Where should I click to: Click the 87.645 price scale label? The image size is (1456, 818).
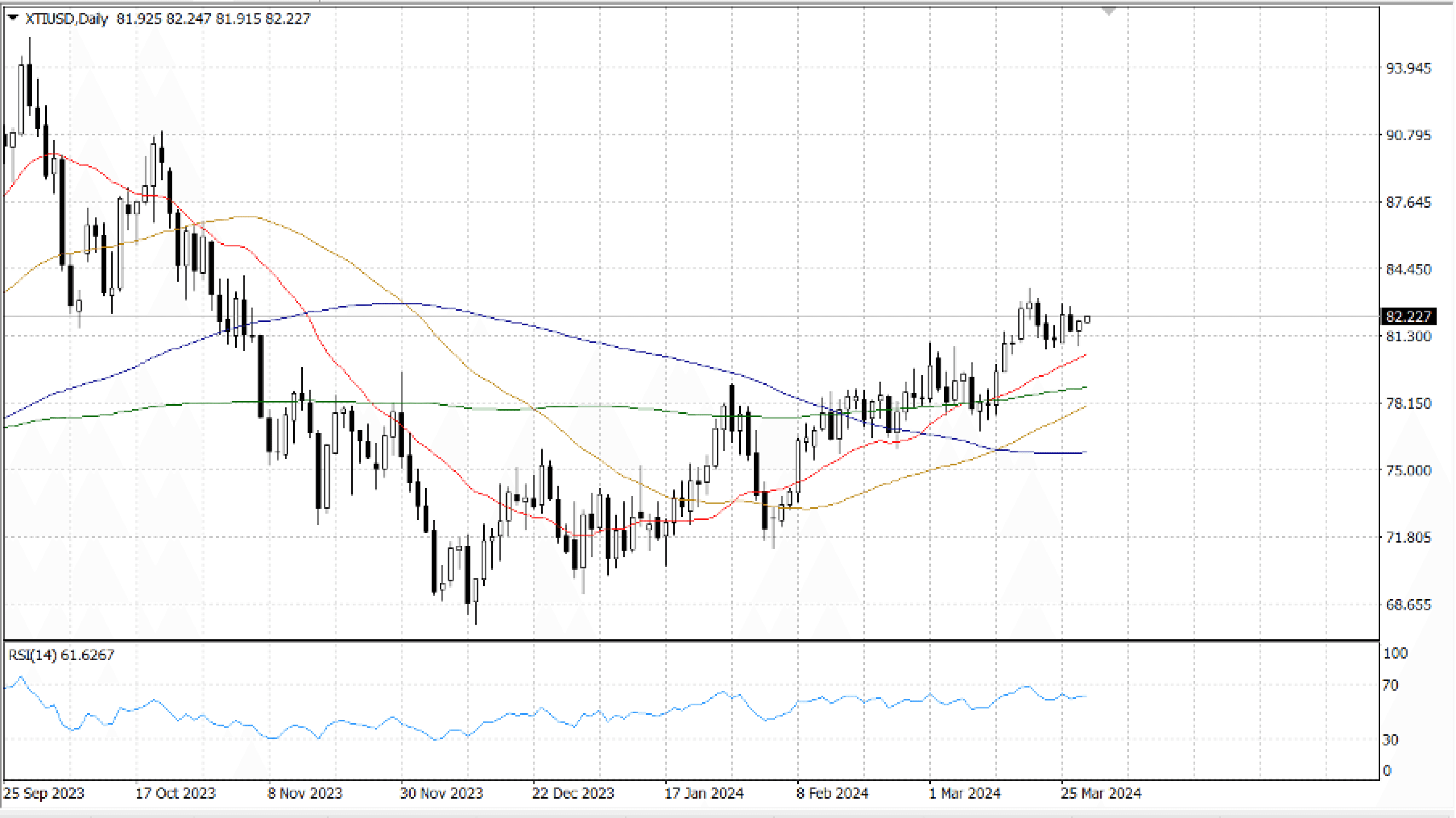1408,202
